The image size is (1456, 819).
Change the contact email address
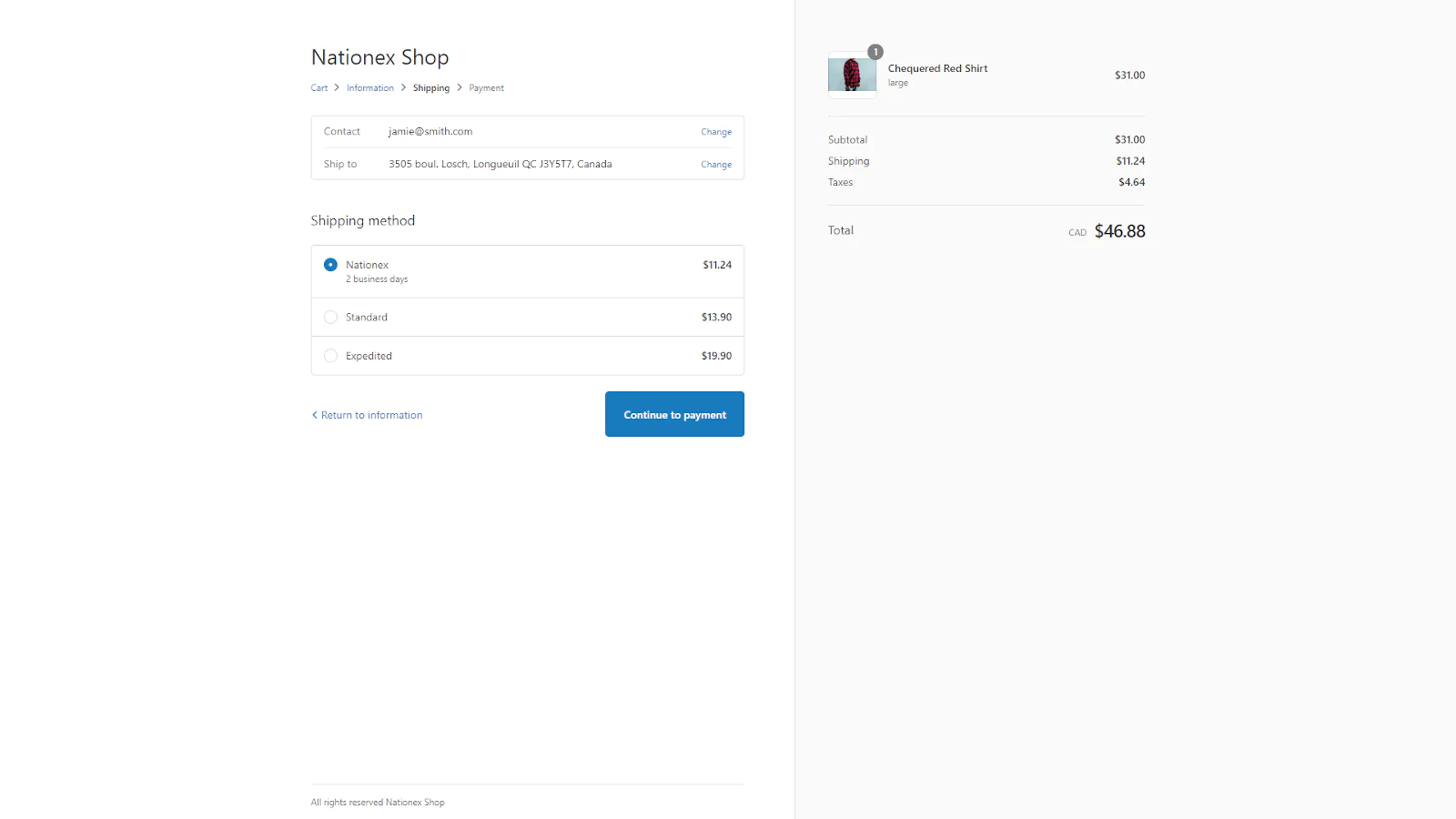[x=716, y=132]
